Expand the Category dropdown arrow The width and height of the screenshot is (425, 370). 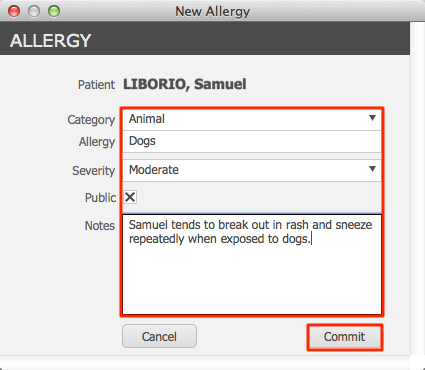[372, 118]
